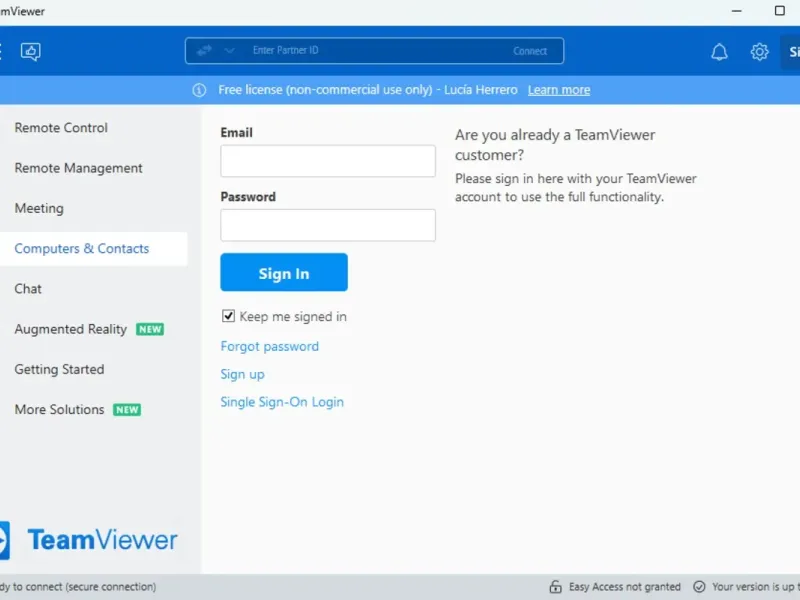The image size is (800, 600).
Task: Click the connection arrows icon in Partner ID bar
Action: coord(204,51)
